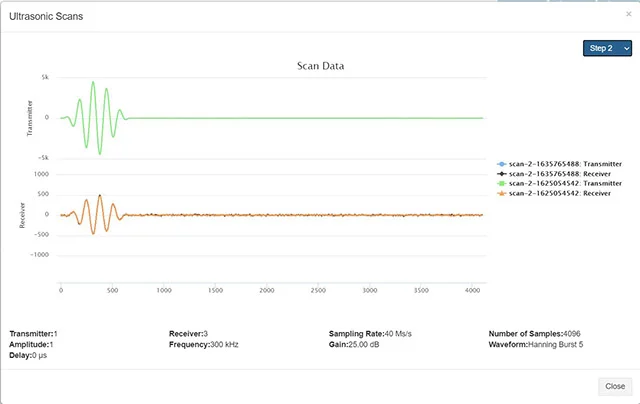Click the Scan Data chart title

(x=320, y=66)
